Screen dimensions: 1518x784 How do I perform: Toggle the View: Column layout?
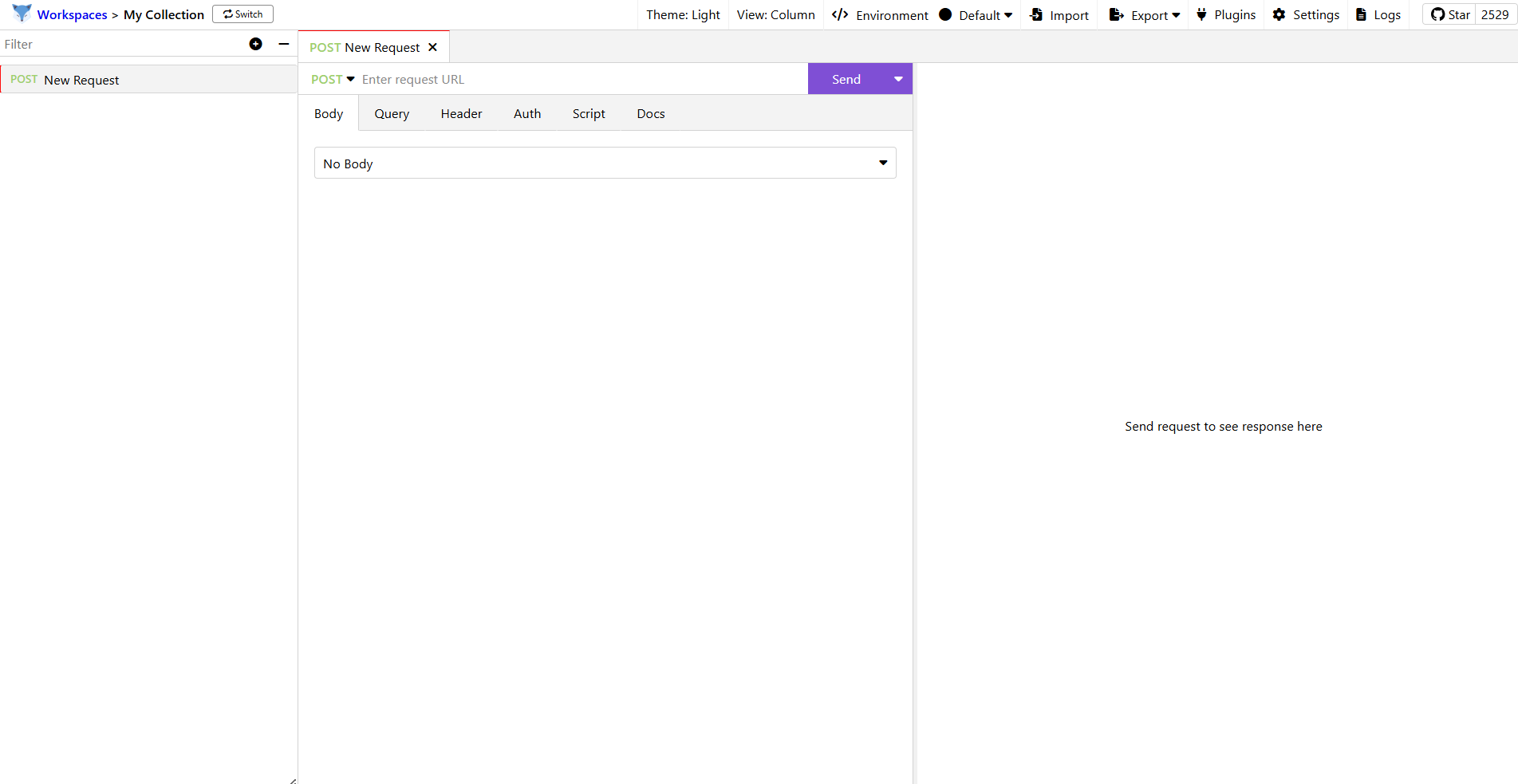click(x=775, y=14)
